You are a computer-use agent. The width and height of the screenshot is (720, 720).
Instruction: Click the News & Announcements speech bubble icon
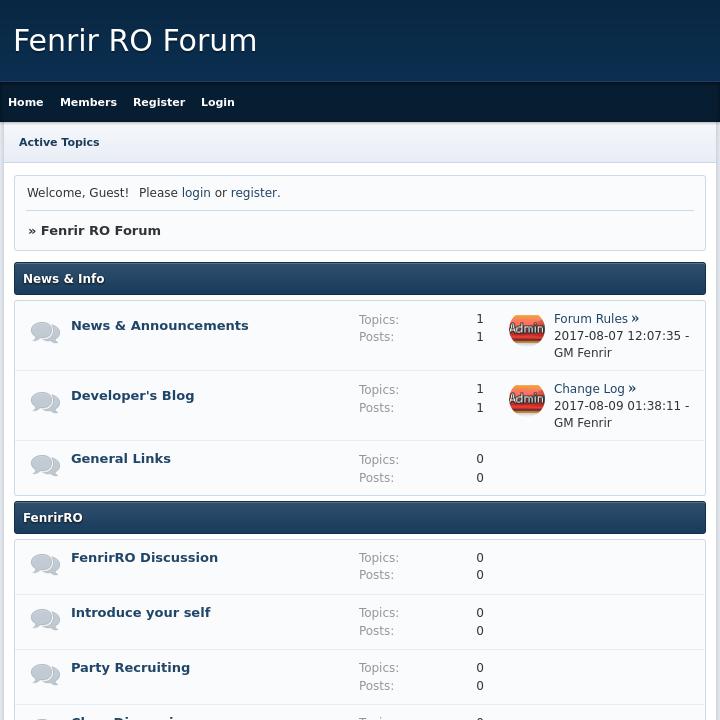coord(45,332)
